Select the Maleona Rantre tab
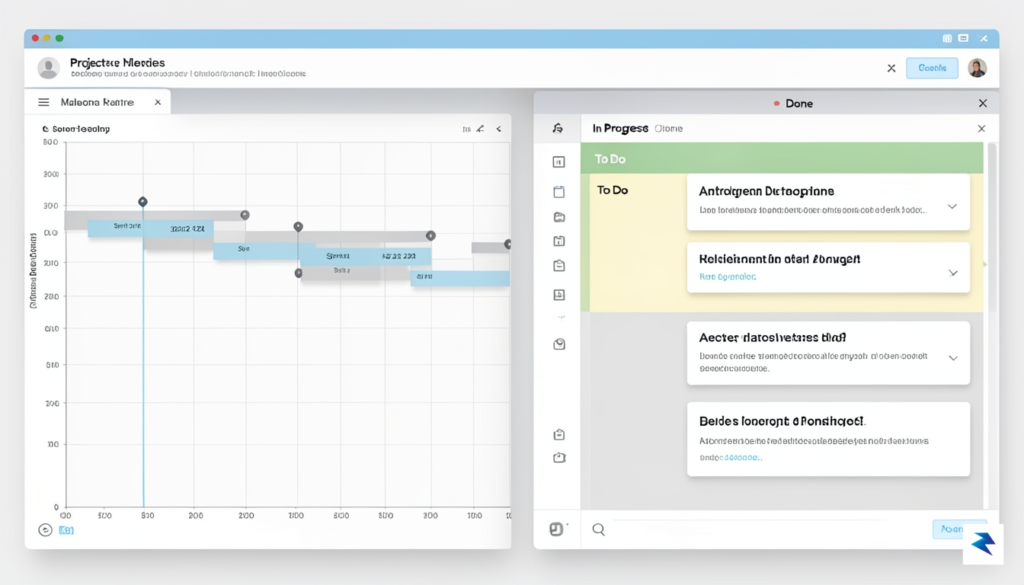The image size is (1024, 585). tap(97, 103)
